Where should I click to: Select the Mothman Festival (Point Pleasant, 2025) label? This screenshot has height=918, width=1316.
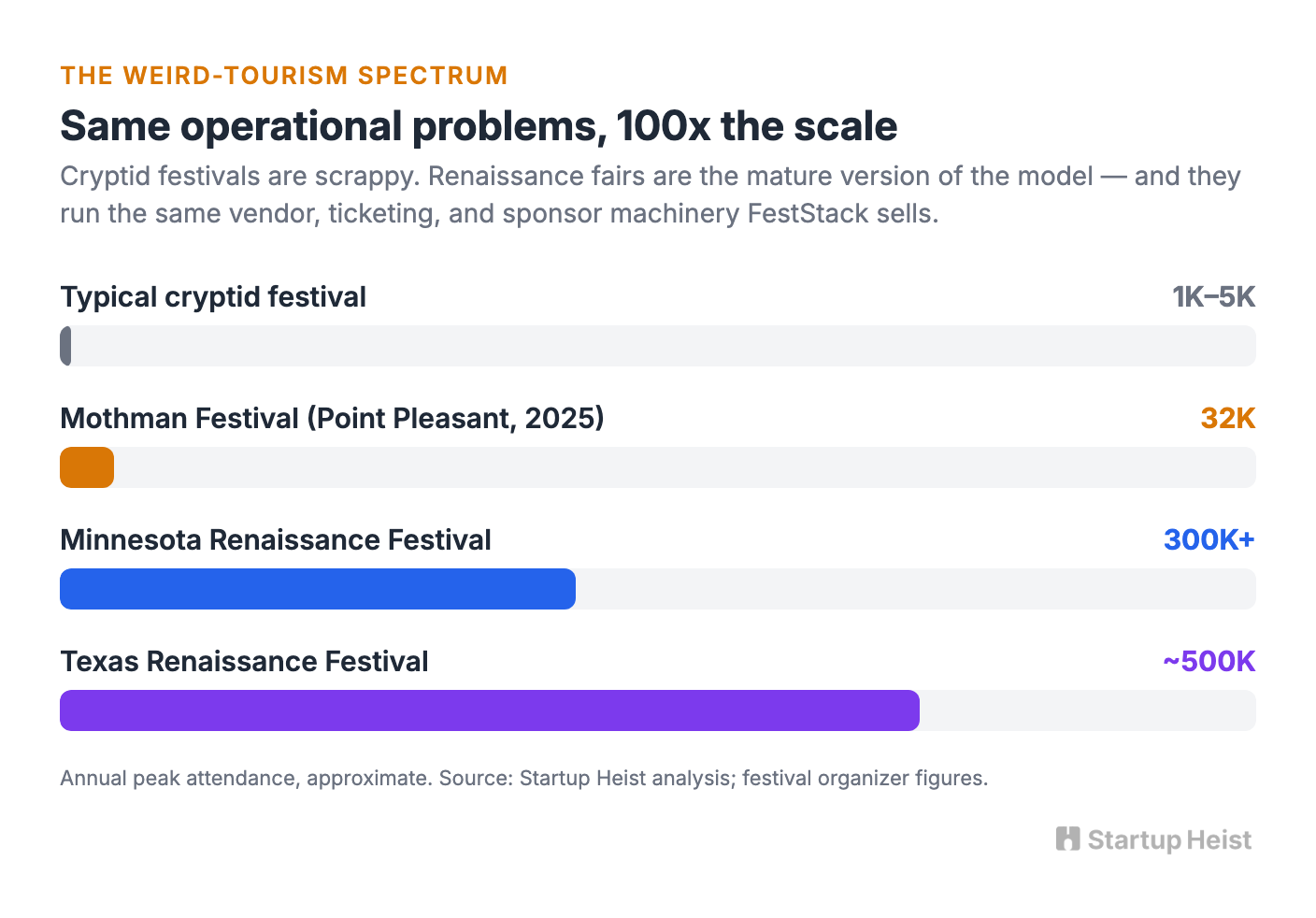point(332,419)
